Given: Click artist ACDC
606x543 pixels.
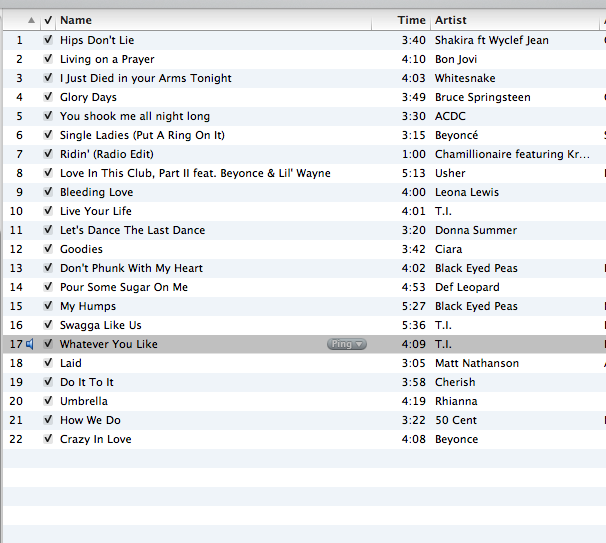Looking at the screenshot, I should [x=450, y=116].
